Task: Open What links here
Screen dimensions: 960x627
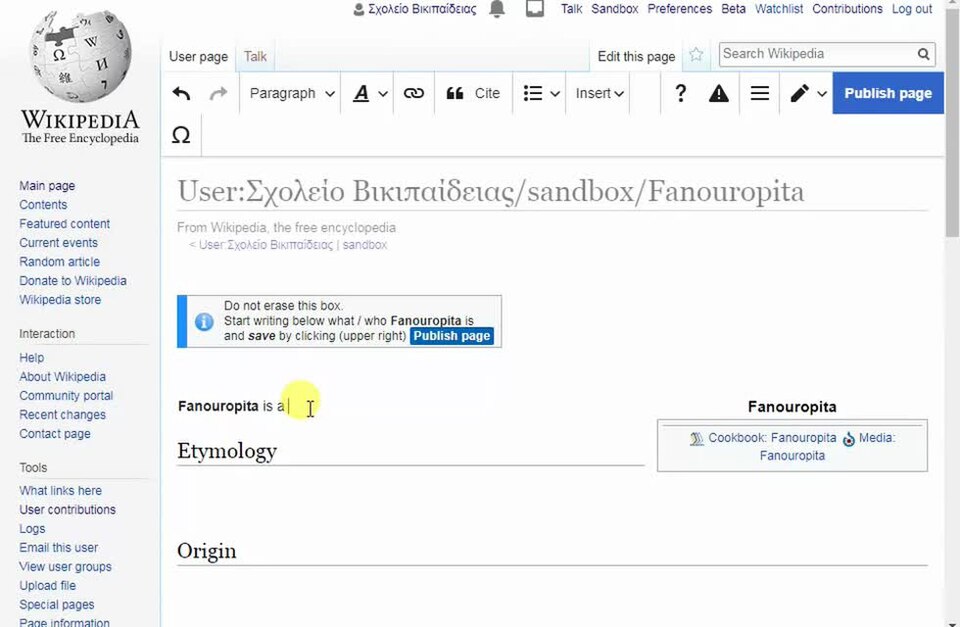Action: tap(61, 490)
